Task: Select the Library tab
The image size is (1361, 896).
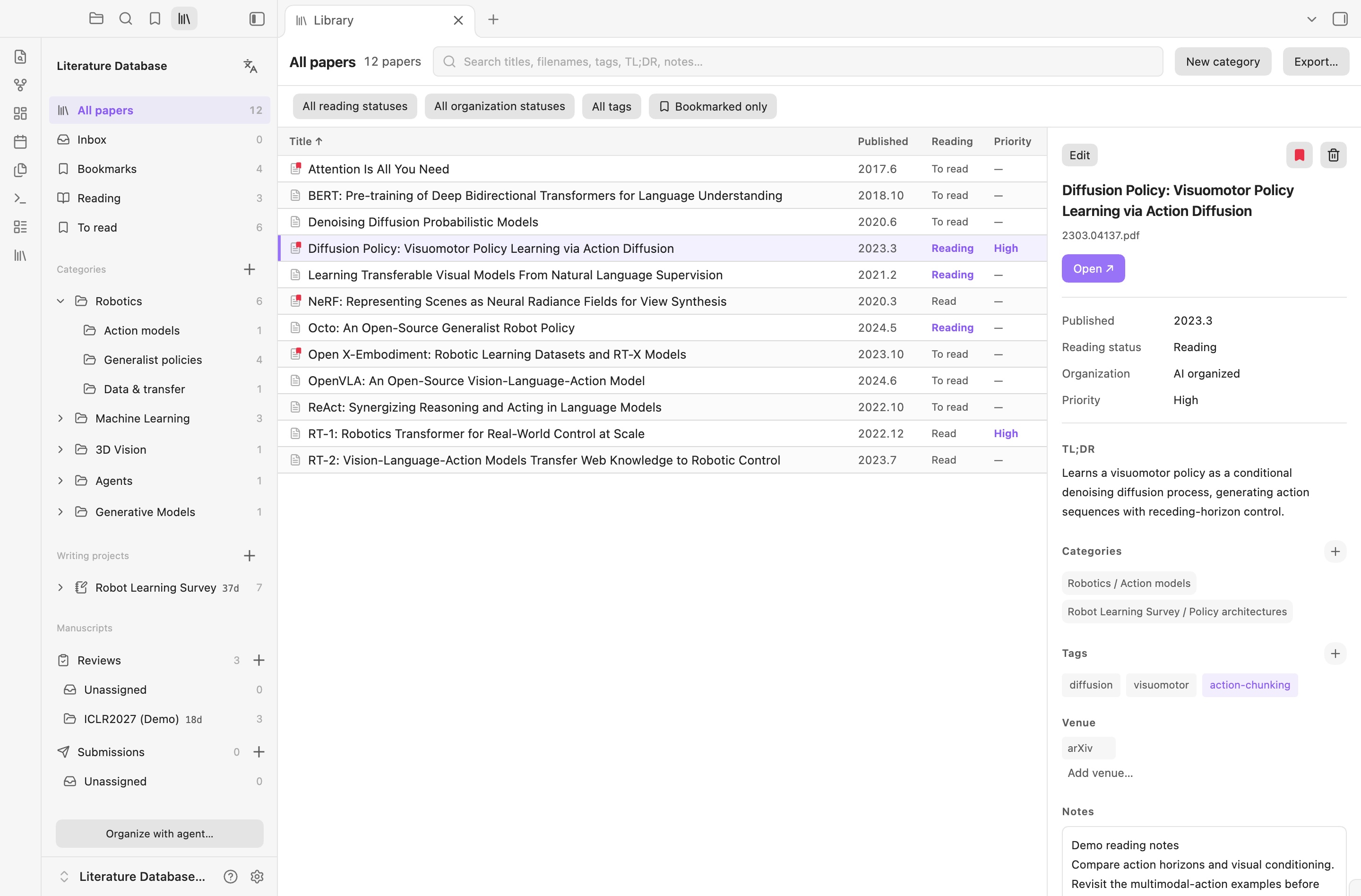Action: (379, 21)
